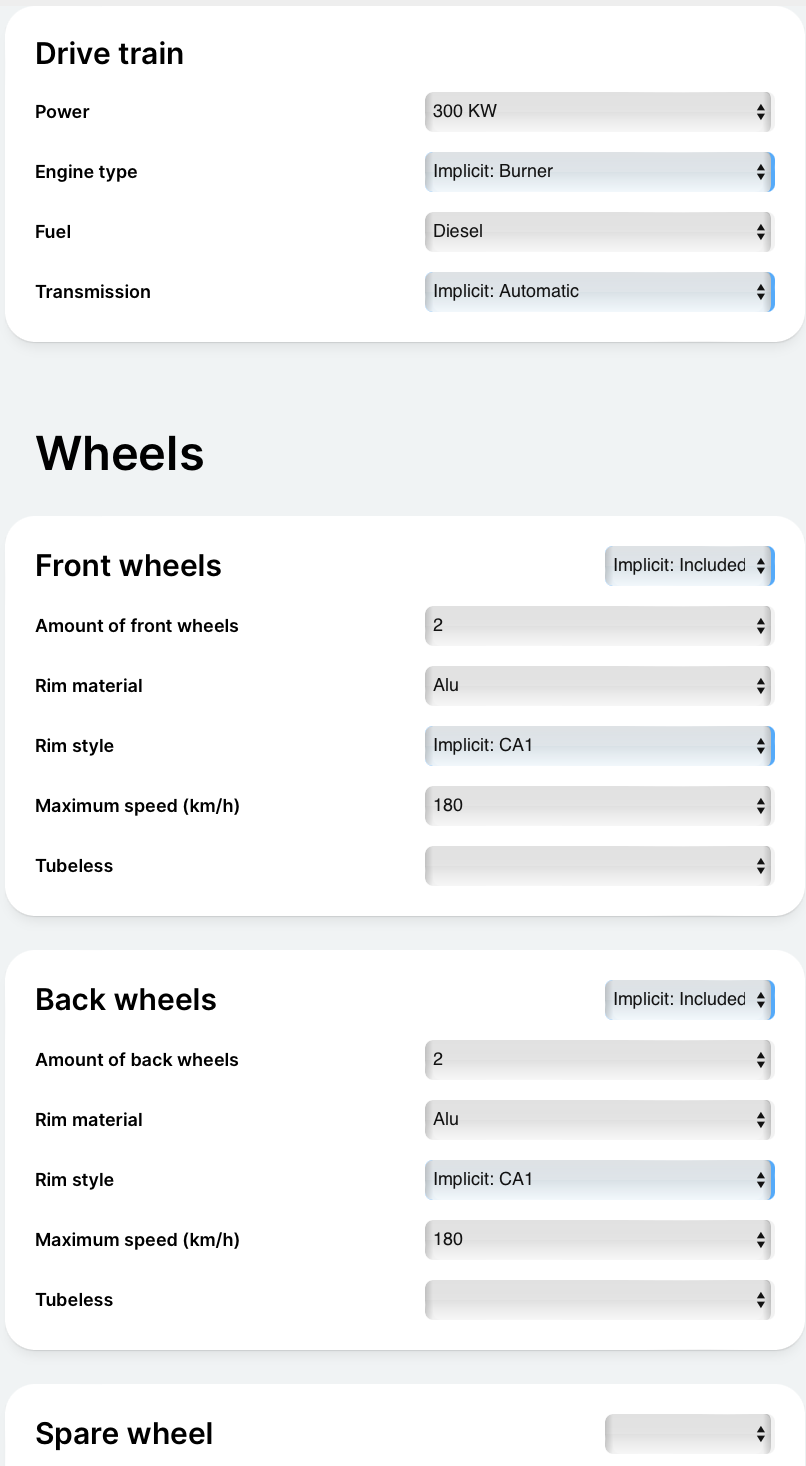The image size is (806, 1466).
Task: Change front wheels Maximum speed value
Action: (599, 806)
